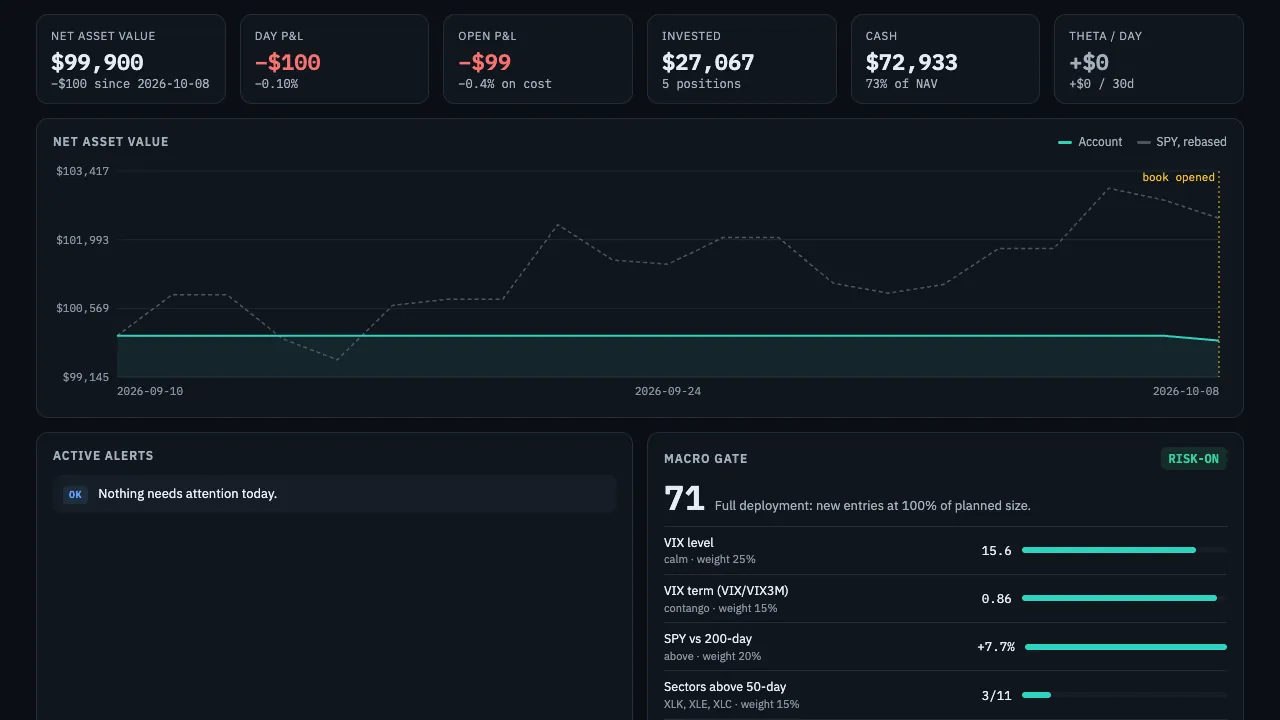This screenshot has height=720, width=1280.
Task: Click the OK badge in Active Alerts
Action: [75, 494]
